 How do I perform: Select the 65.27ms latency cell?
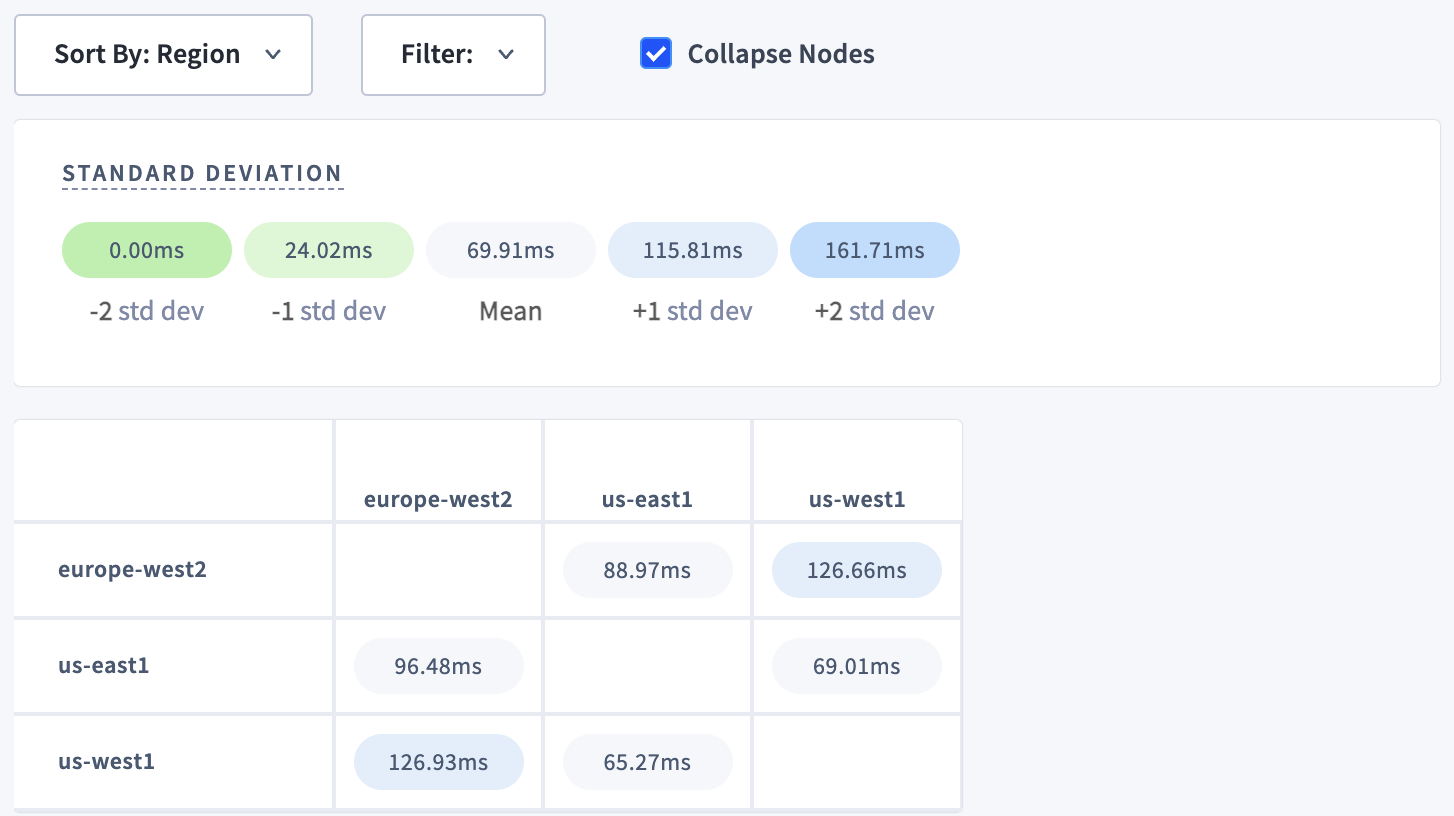(647, 761)
